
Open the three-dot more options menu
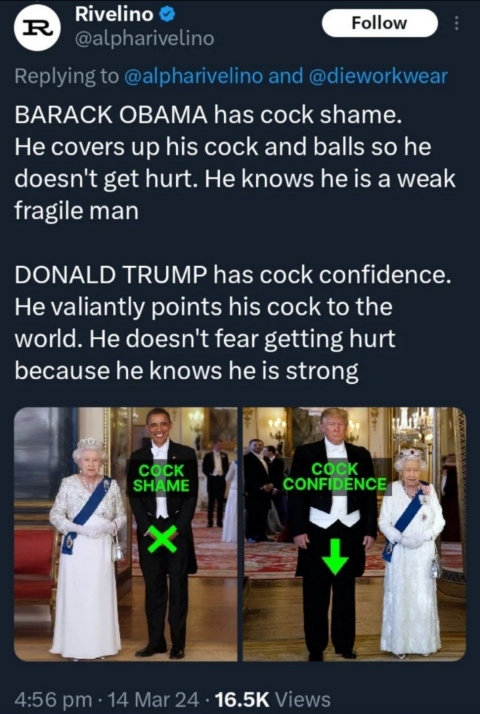[458, 23]
